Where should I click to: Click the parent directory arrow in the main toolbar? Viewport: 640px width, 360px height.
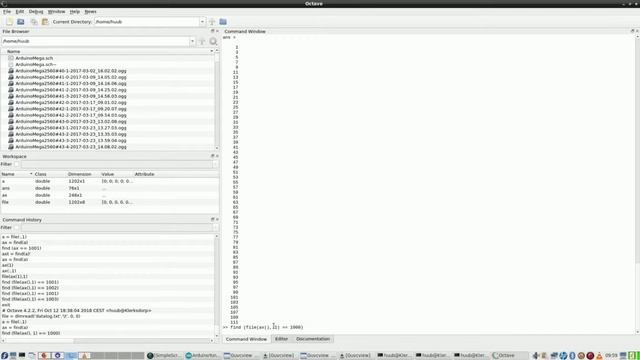212,22
